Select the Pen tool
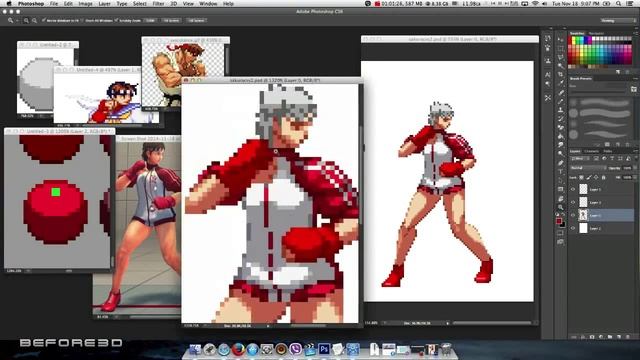 coord(561,162)
